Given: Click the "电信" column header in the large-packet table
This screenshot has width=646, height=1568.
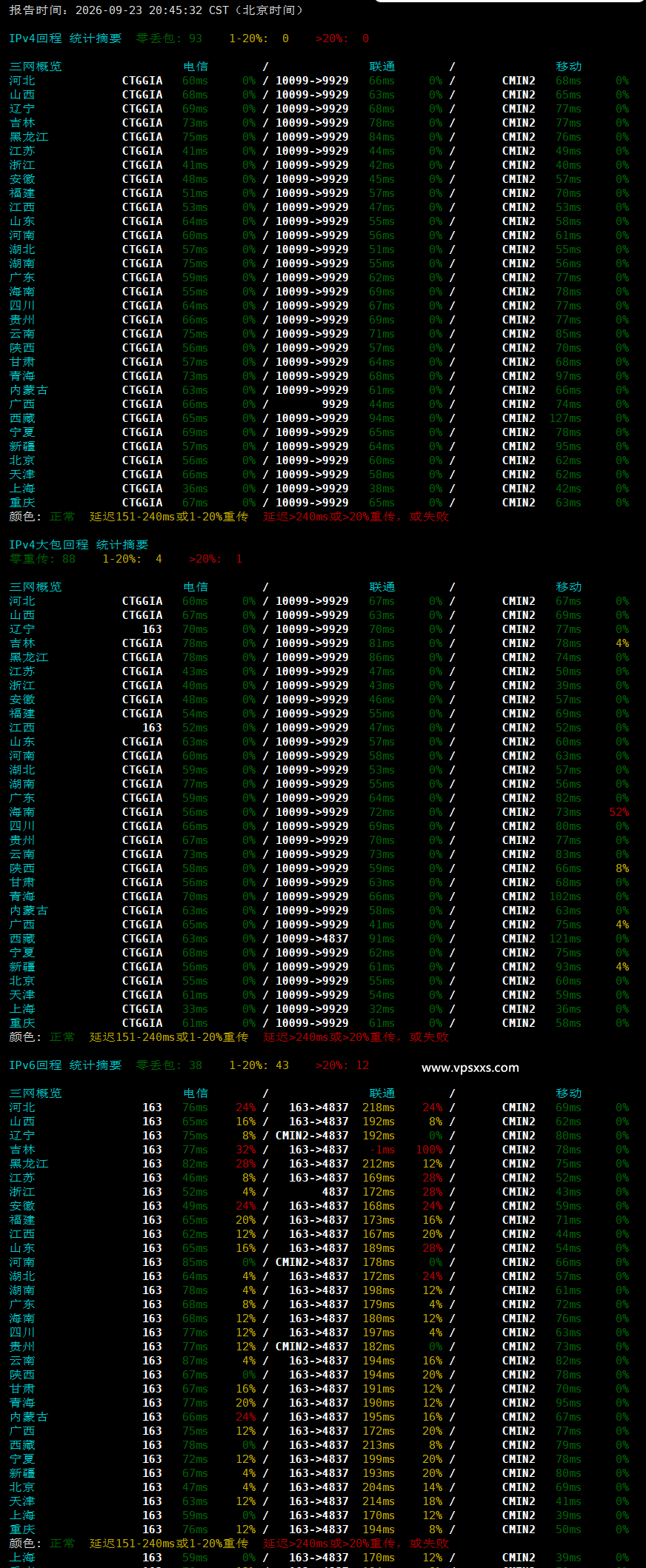Looking at the screenshot, I should click(196, 587).
